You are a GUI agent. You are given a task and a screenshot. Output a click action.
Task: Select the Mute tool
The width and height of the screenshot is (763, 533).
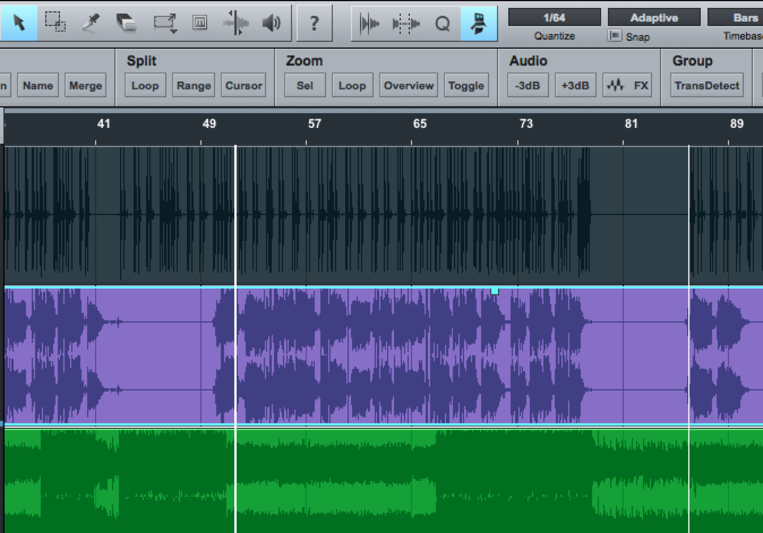(x=200, y=22)
